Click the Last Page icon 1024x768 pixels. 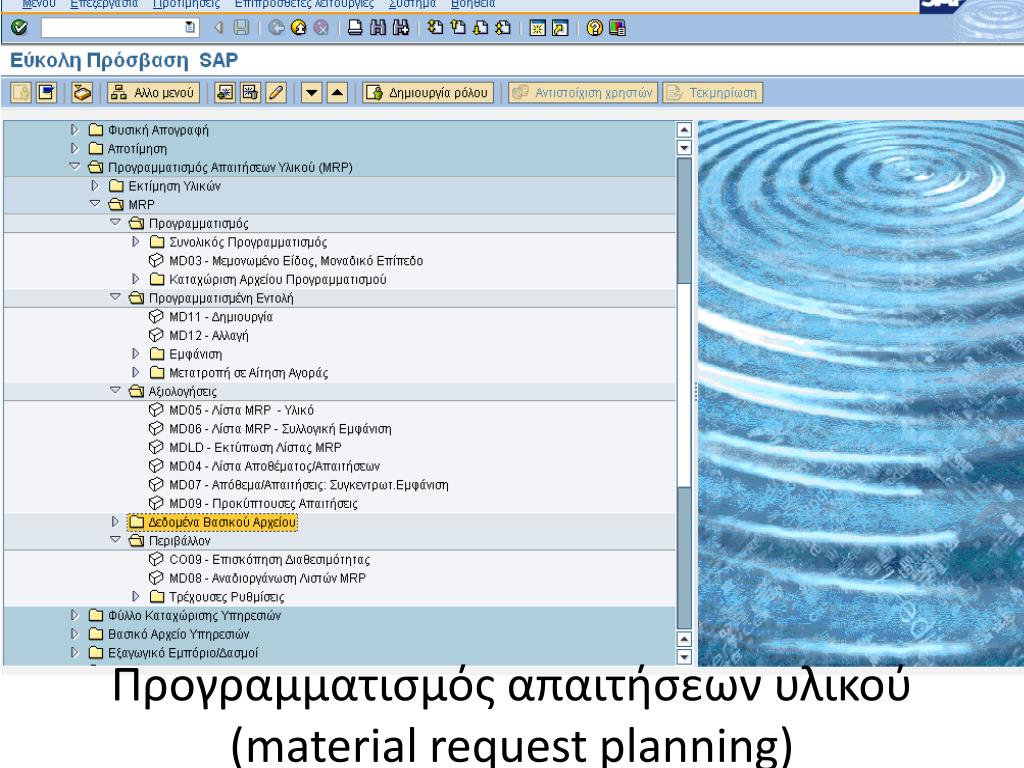[503, 27]
